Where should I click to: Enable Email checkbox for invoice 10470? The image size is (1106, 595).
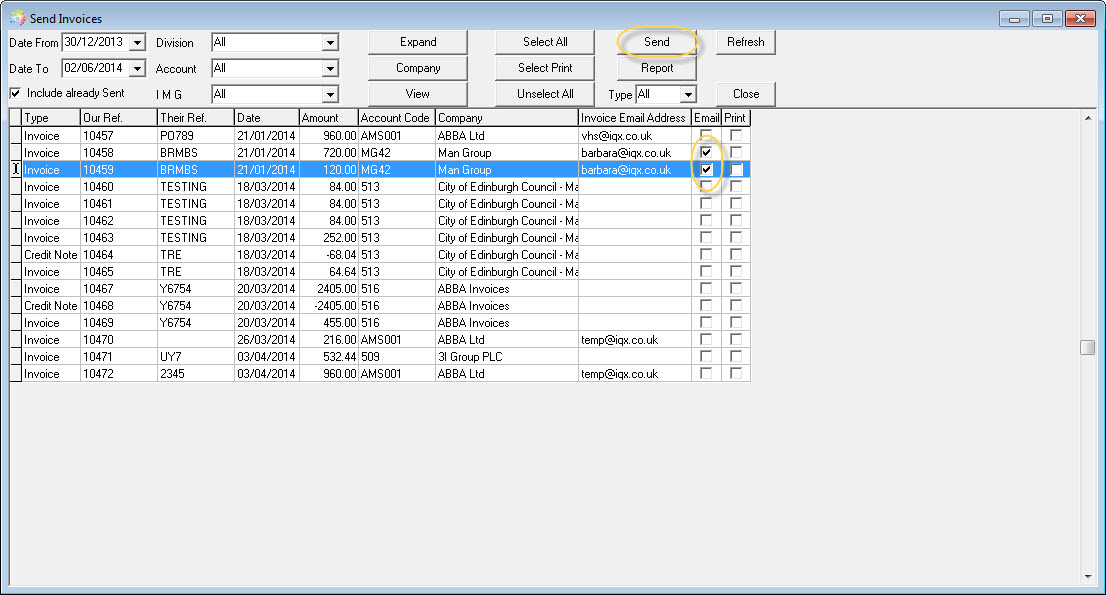point(706,339)
